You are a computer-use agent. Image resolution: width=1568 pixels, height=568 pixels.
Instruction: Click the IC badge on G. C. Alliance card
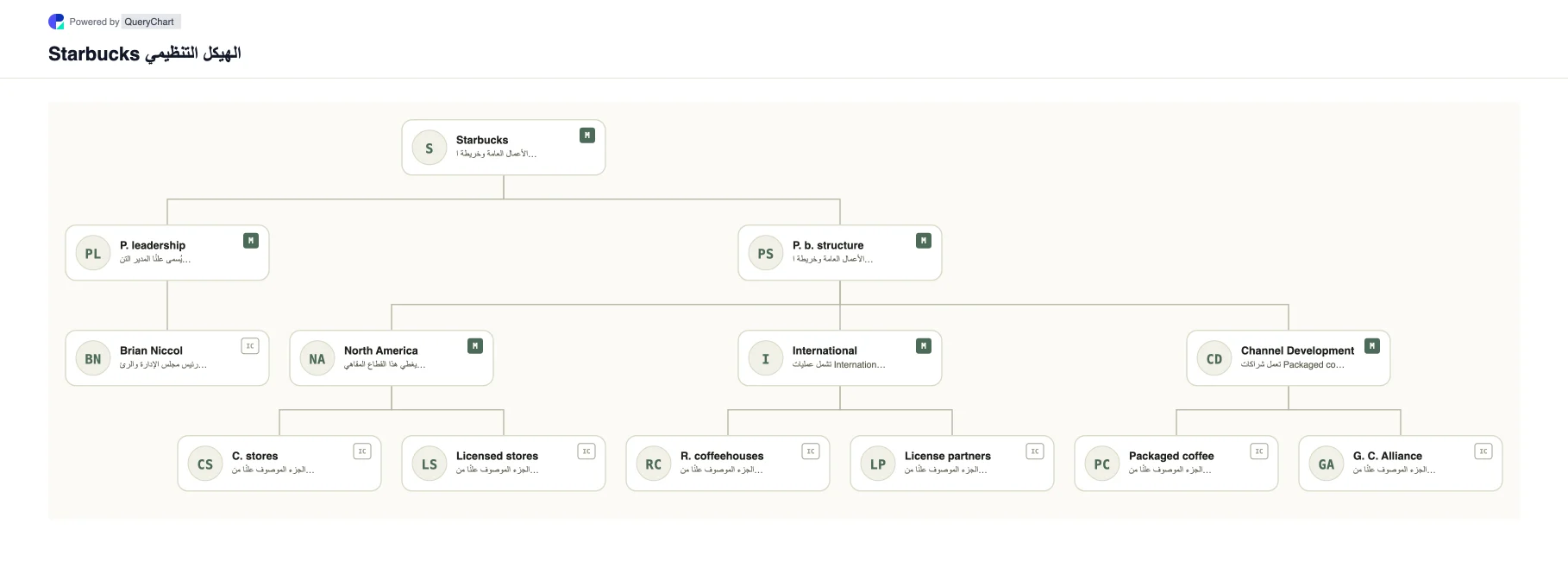point(1483,451)
